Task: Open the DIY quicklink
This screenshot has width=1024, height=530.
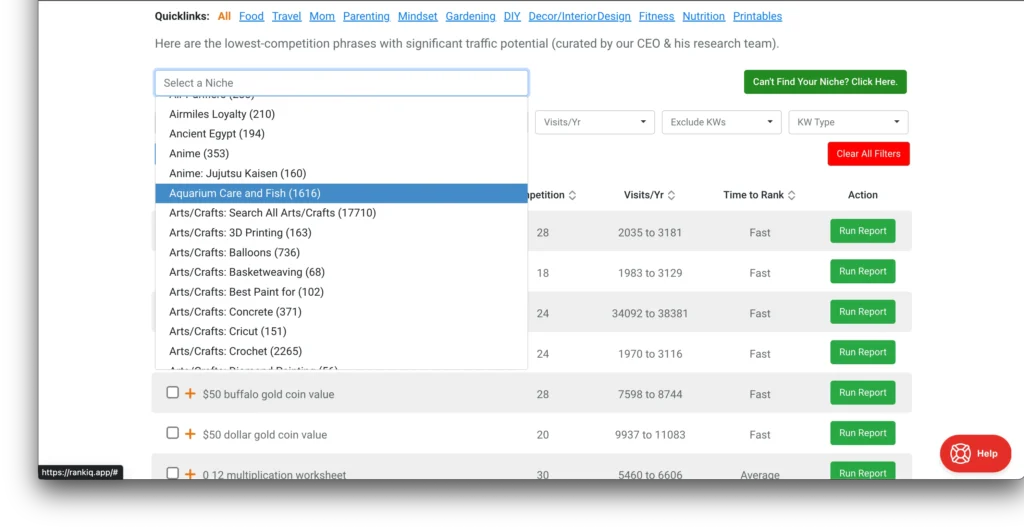Action: click(x=512, y=16)
